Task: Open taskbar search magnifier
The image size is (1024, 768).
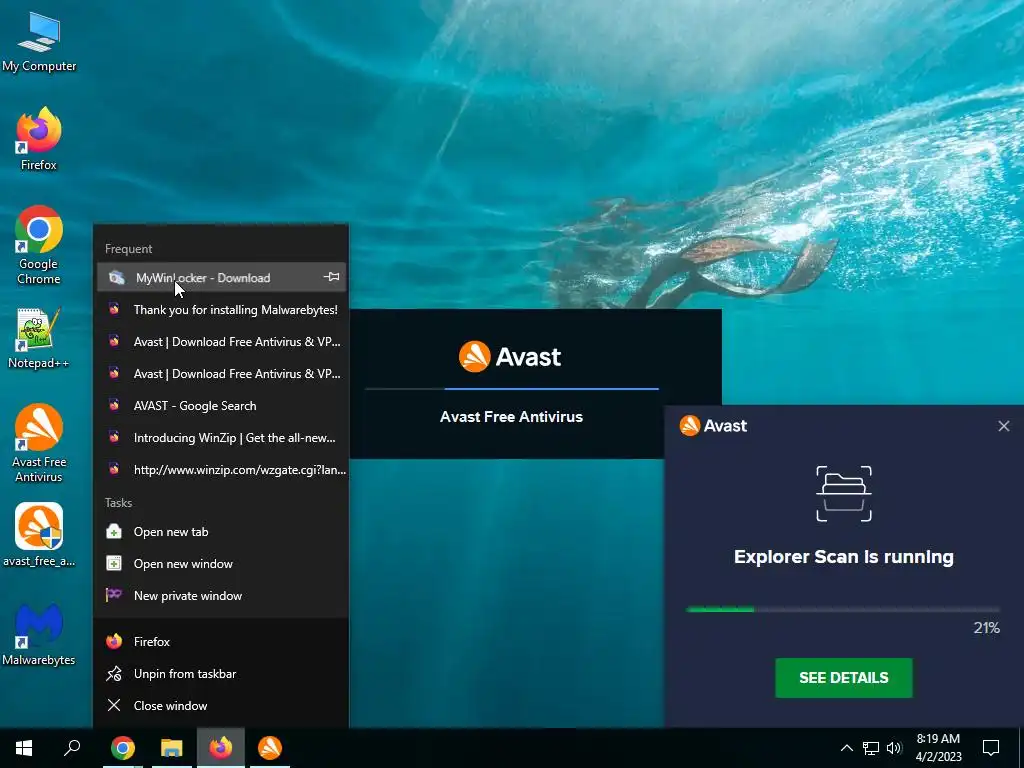Action: 72,748
